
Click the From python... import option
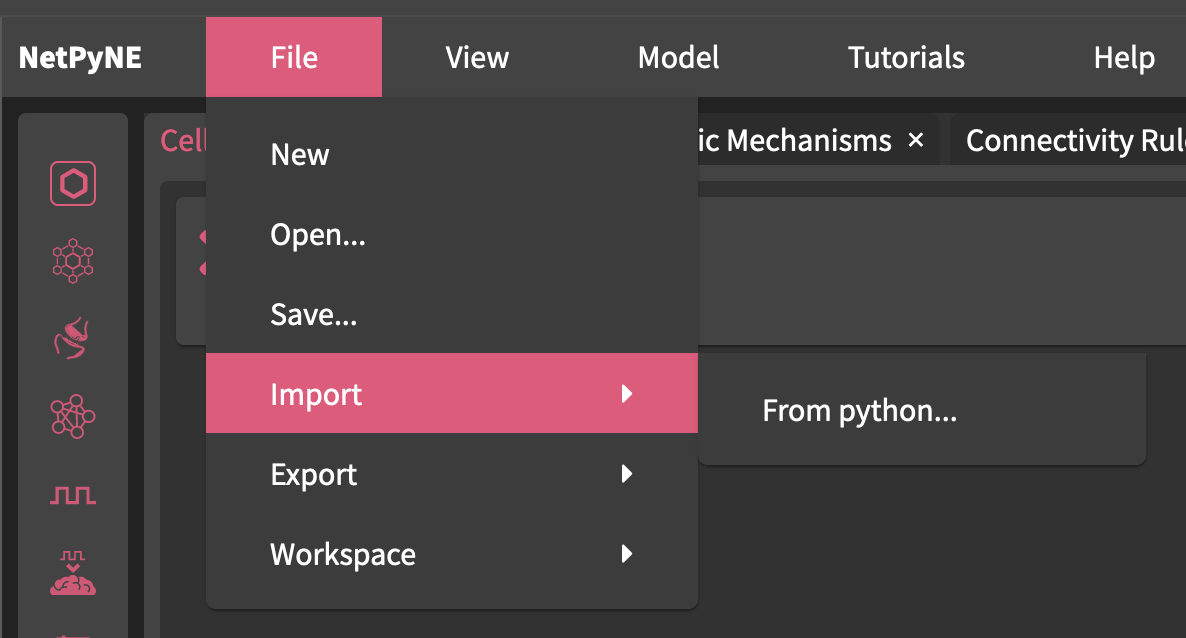coord(860,411)
